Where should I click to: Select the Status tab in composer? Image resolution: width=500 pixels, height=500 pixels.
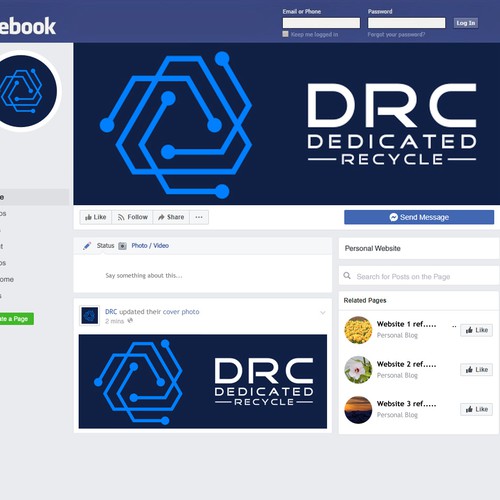(x=105, y=246)
